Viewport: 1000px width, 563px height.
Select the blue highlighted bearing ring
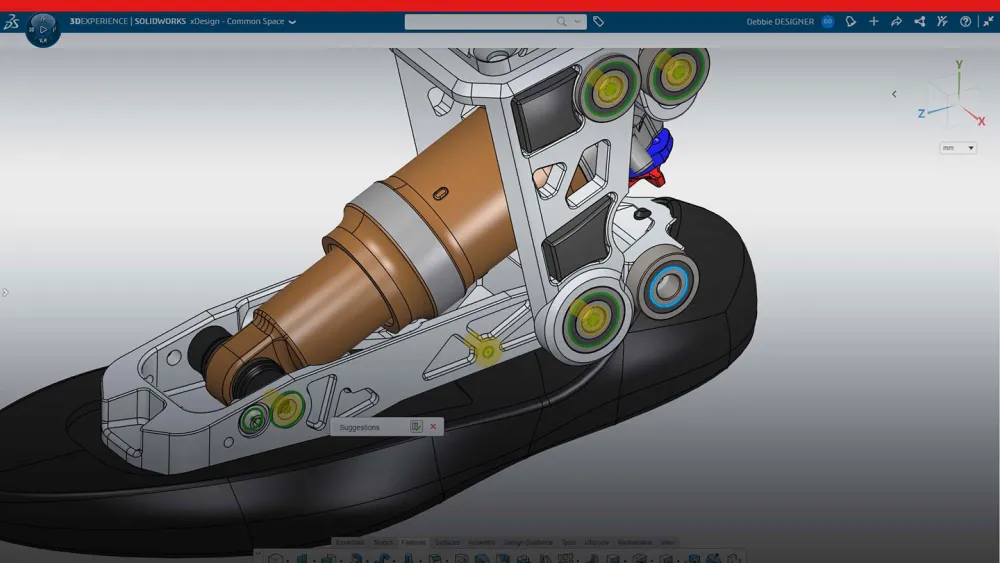(x=668, y=287)
